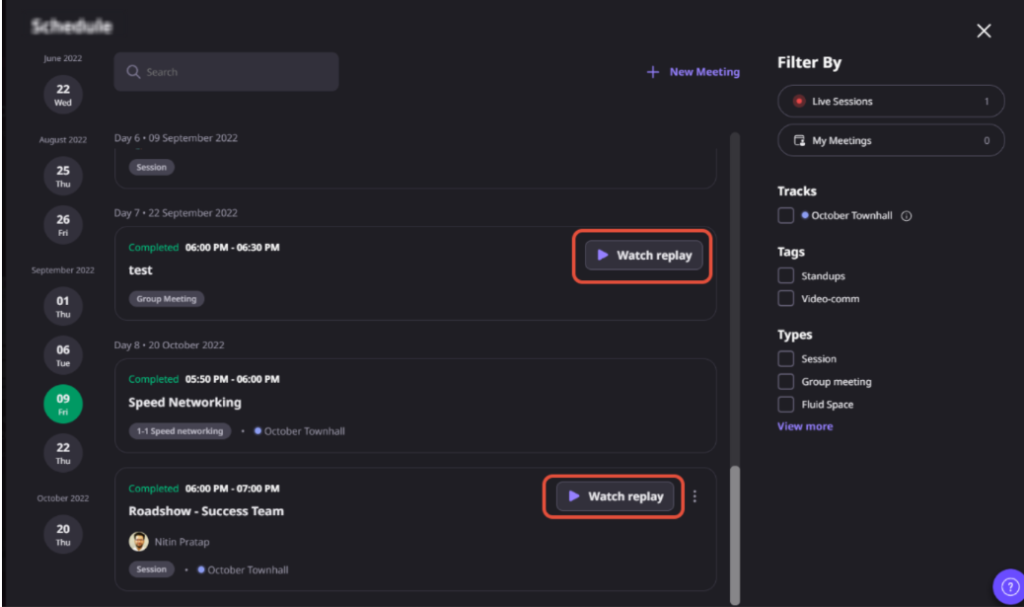1024x607 pixels.
Task: Click the red Live Sessions dot icon
Action: point(799,101)
